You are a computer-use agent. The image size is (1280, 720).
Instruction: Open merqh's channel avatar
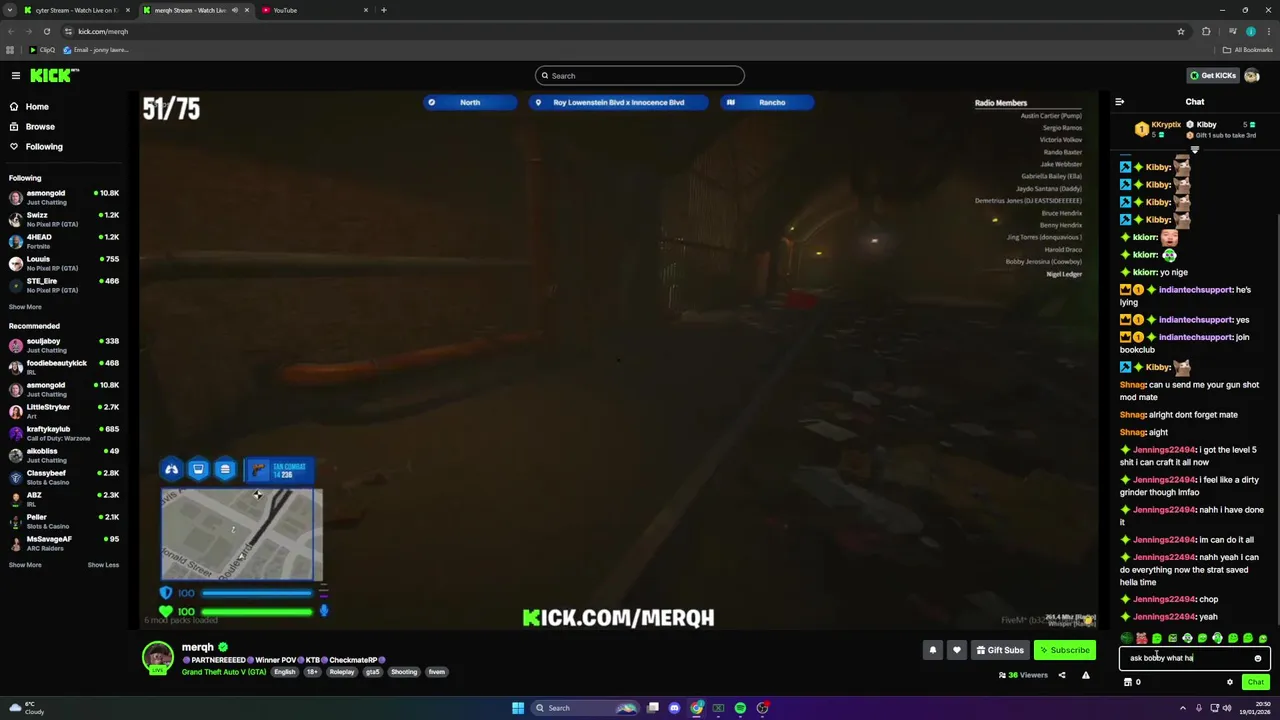point(157,657)
